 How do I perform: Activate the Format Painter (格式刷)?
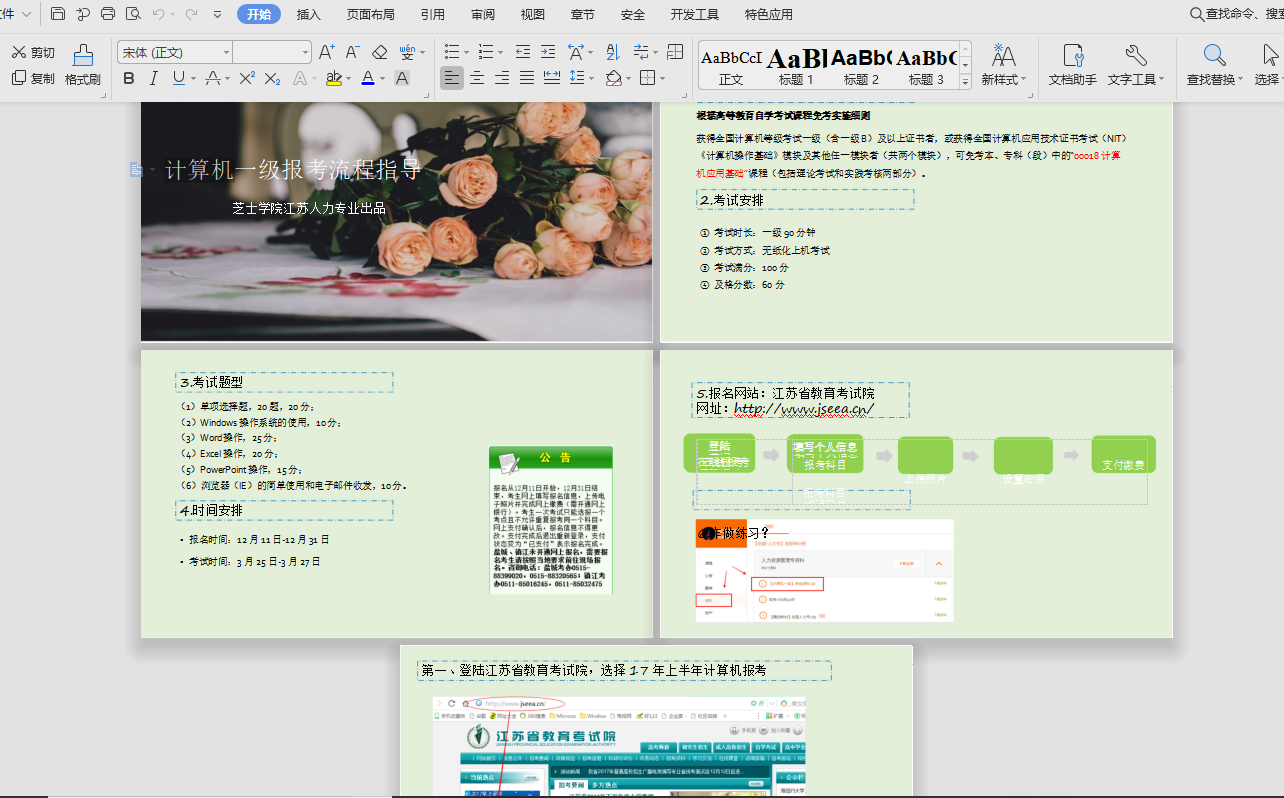(83, 65)
